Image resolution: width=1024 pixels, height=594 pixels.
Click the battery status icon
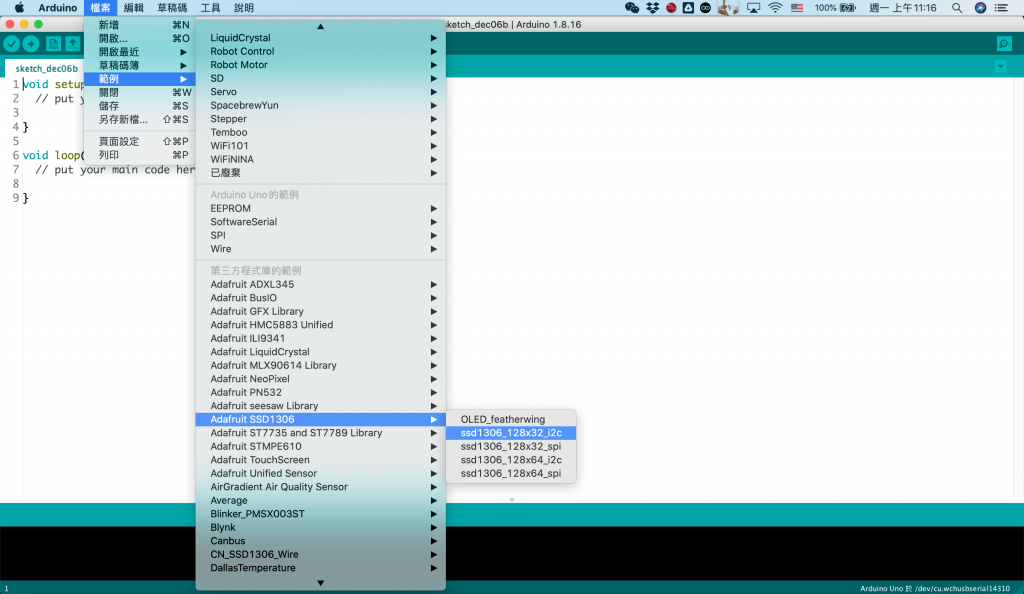click(x=848, y=8)
